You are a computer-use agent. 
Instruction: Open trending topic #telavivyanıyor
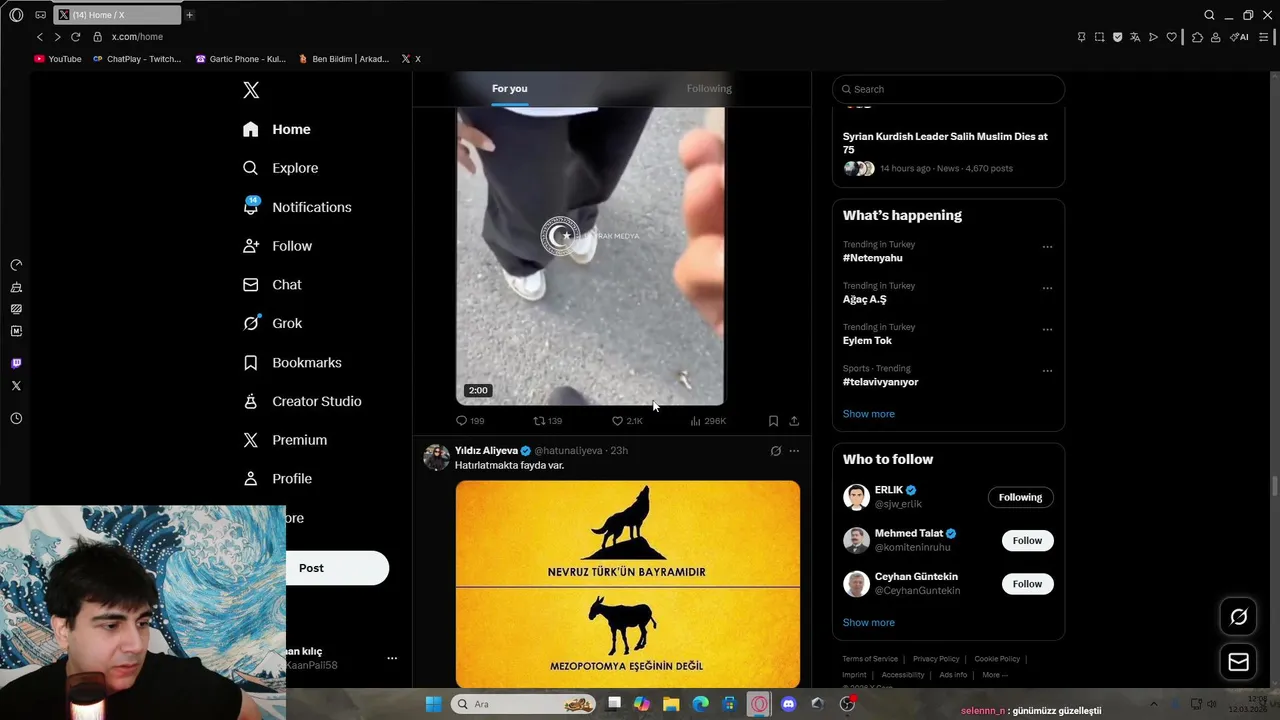tap(880, 382)
